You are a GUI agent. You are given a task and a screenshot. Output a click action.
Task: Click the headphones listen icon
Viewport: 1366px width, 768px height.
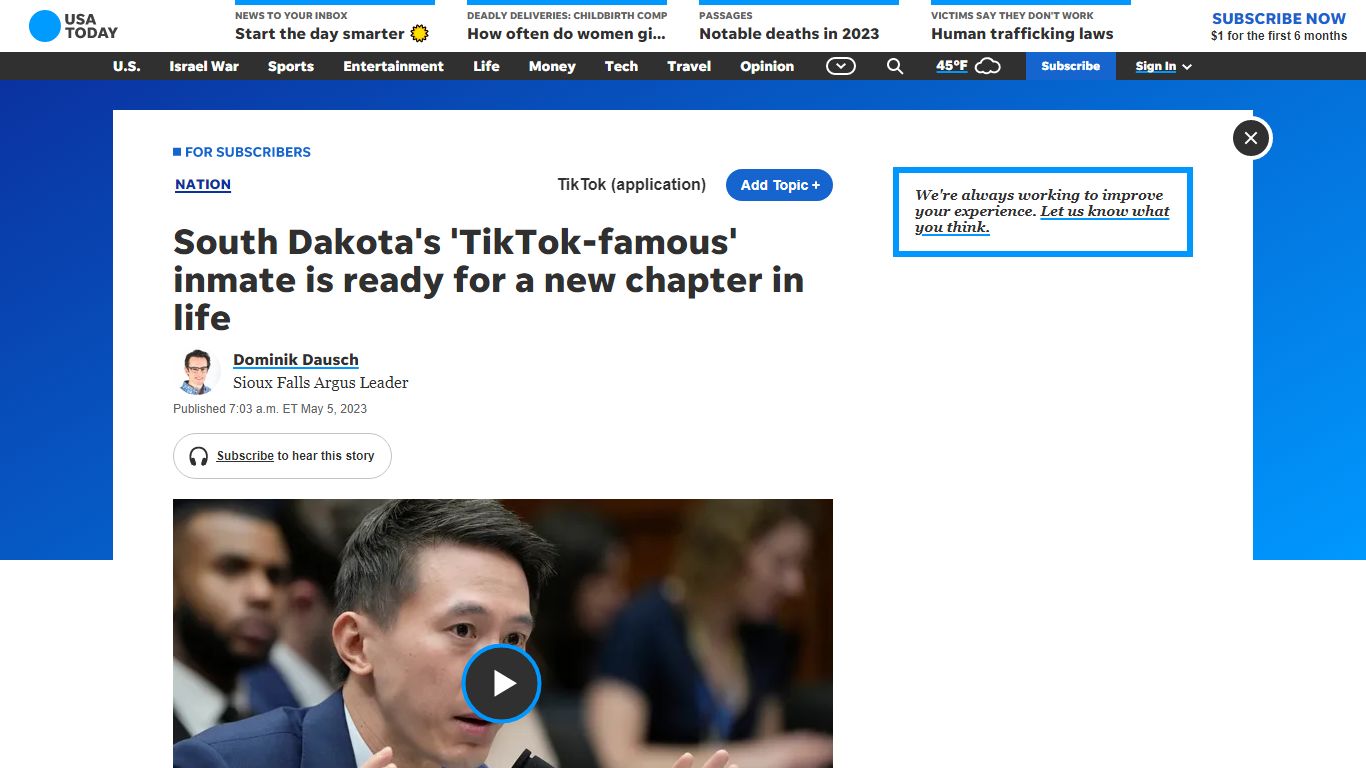click(x=199, y=456)
